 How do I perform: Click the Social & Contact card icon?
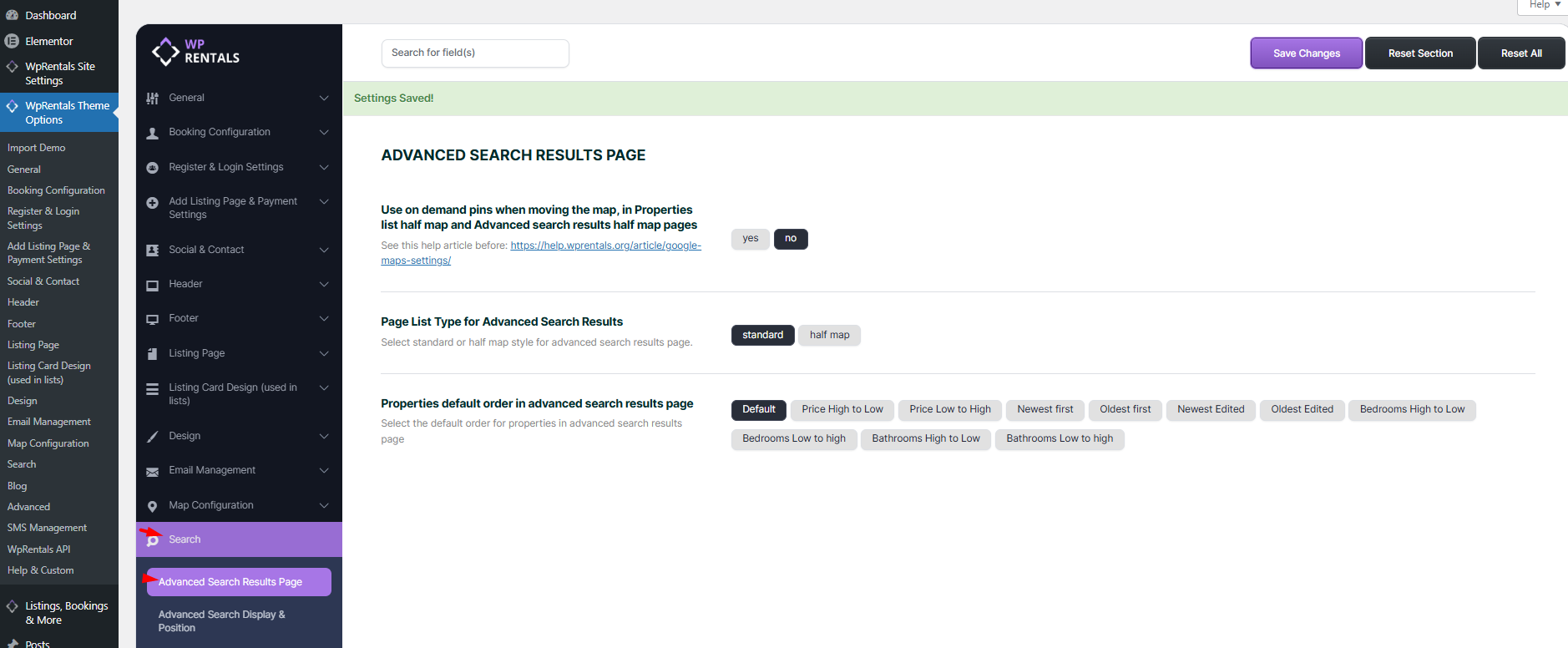click(152, 251)
